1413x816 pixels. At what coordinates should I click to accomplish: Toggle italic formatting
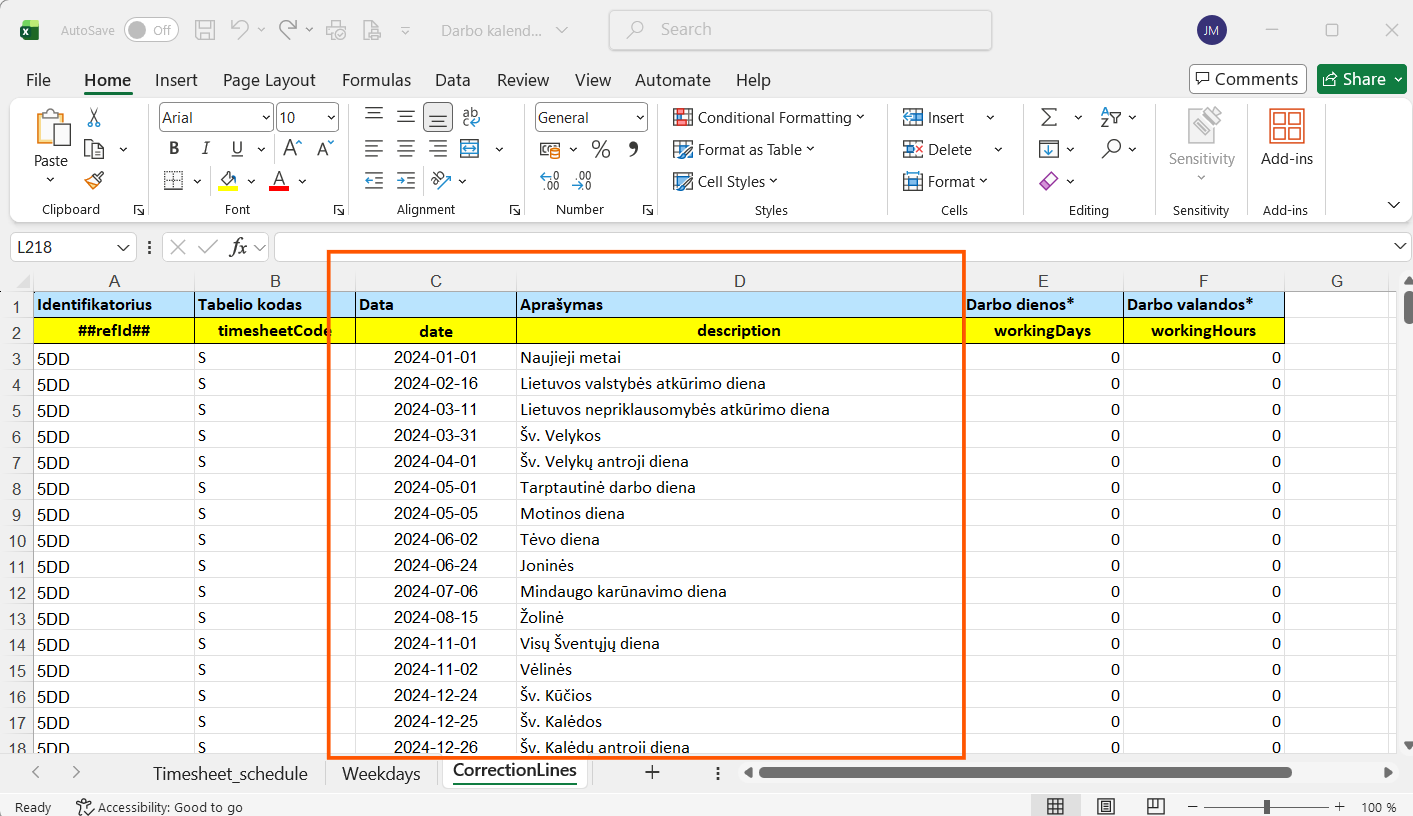(206, 149)
